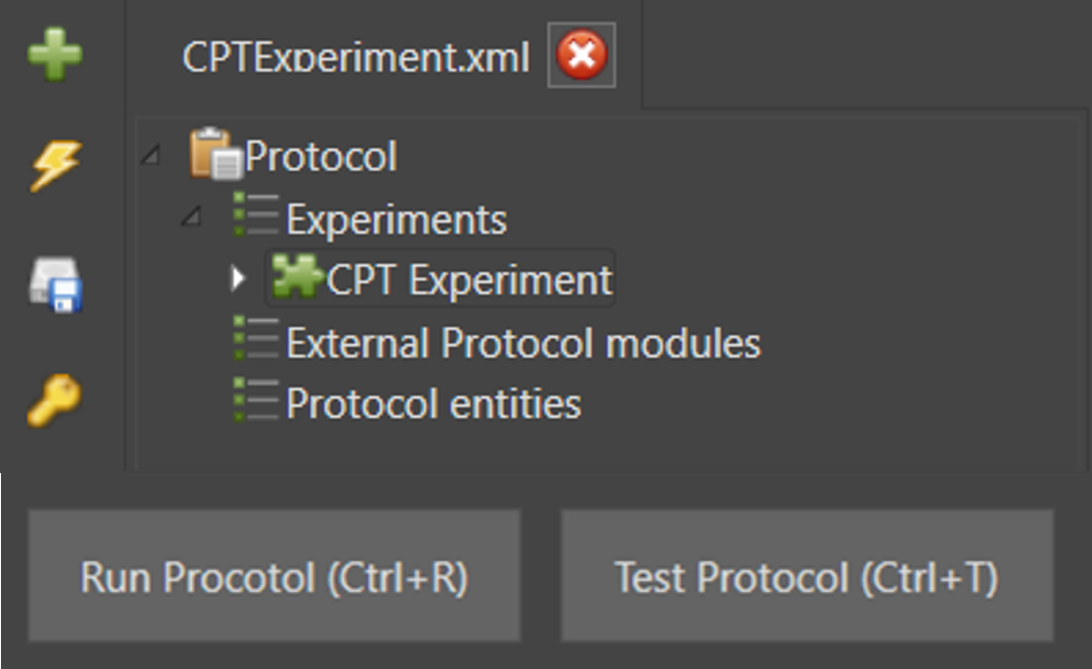Click the Experiments list icon
1092x669 pixels.
tap(256, 217)
